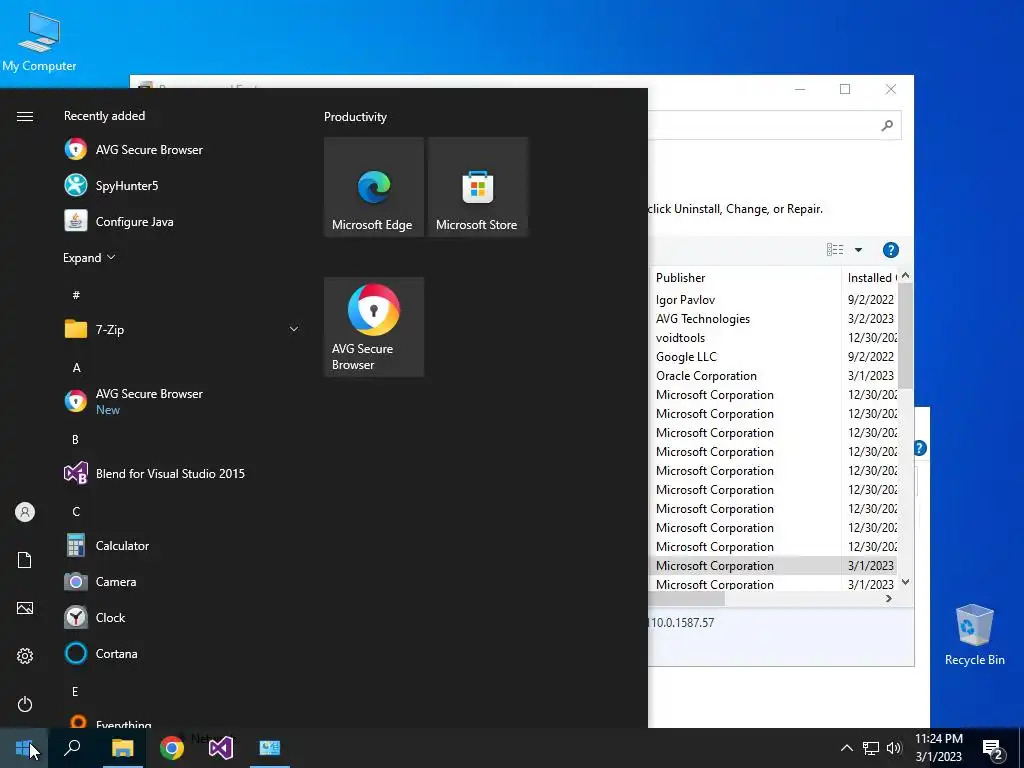Screen dimensions: 1024x768
Task: Click the AVG Secure Browser tile
Action: coord(374,327)
